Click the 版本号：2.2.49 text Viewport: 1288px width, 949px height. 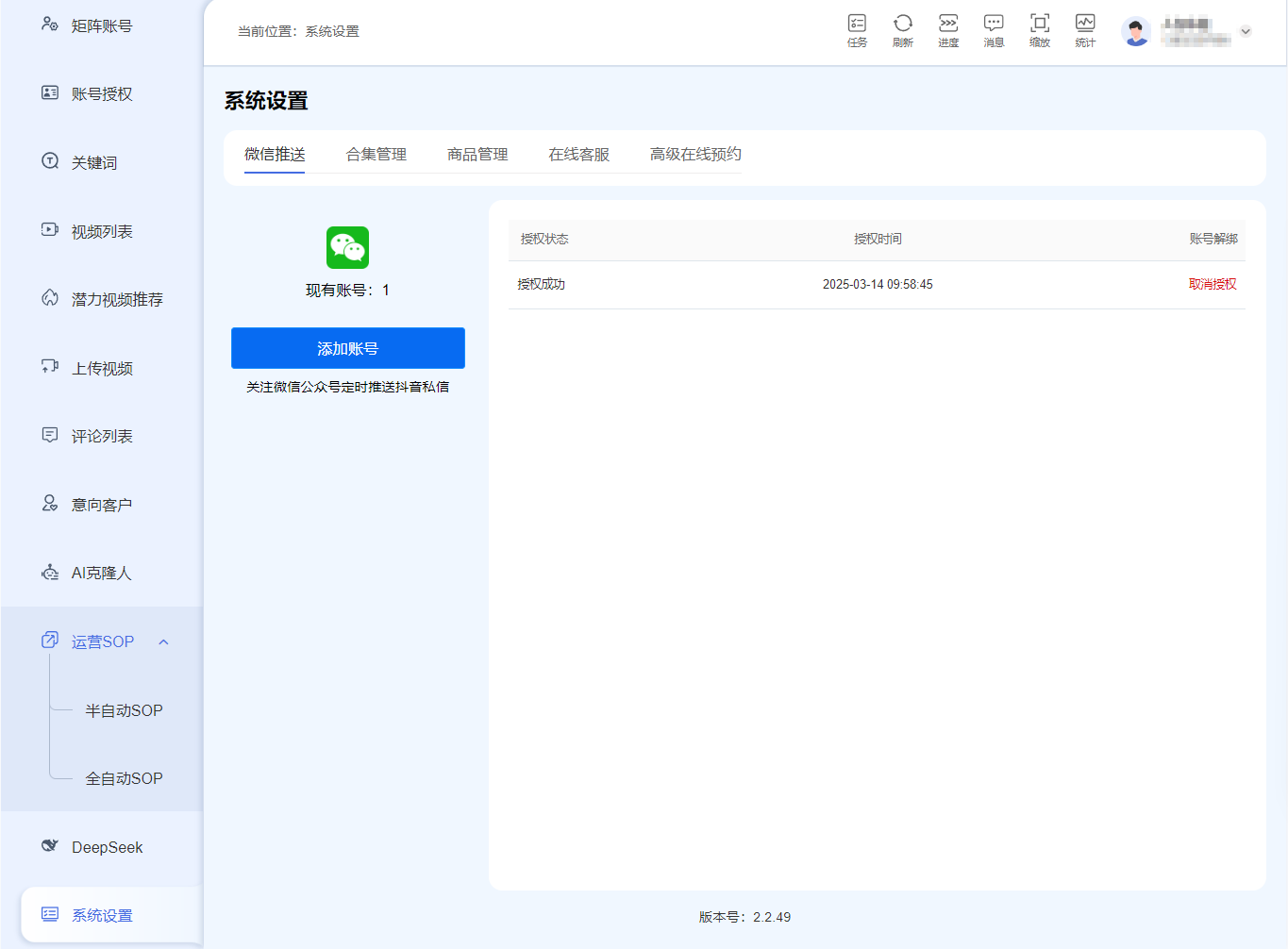click(x=744, y=917)
